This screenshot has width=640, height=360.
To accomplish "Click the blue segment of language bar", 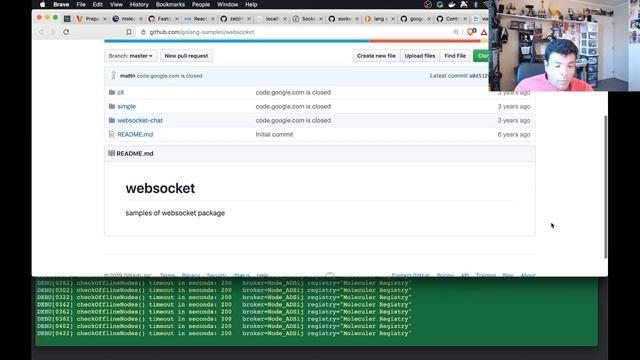I will [237, 41].
